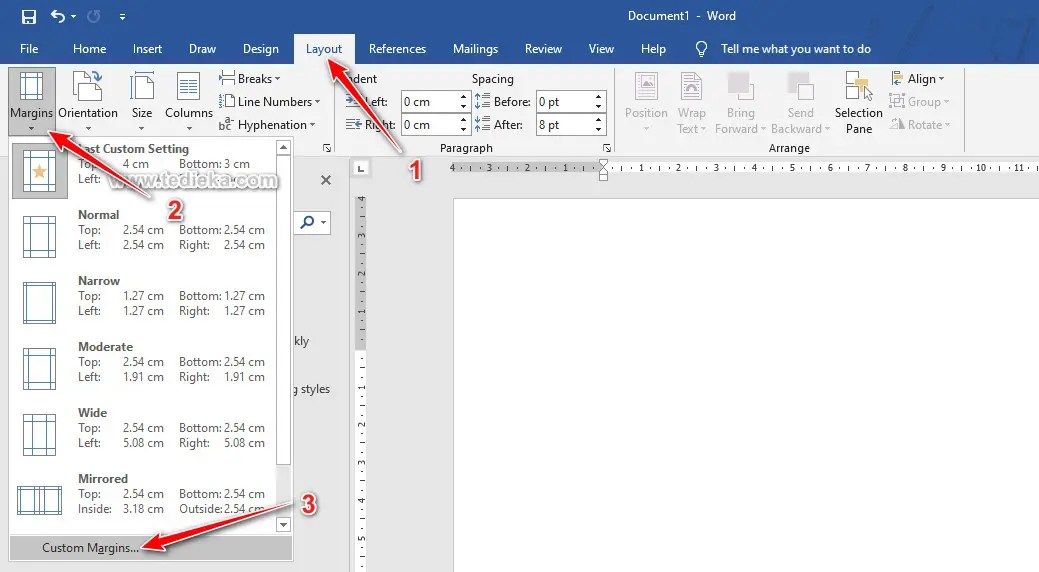Switch to the Insert tab
Image resolution: width=1039 pixels, height=572 pixels.
click(147, 49)
